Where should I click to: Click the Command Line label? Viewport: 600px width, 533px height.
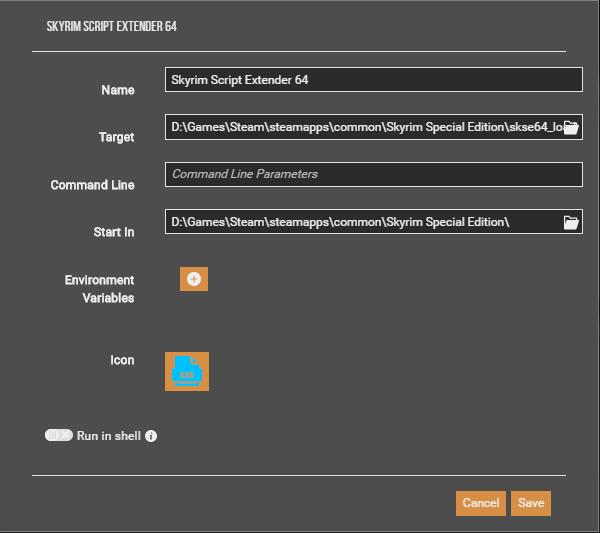click(x=93, y=185)
